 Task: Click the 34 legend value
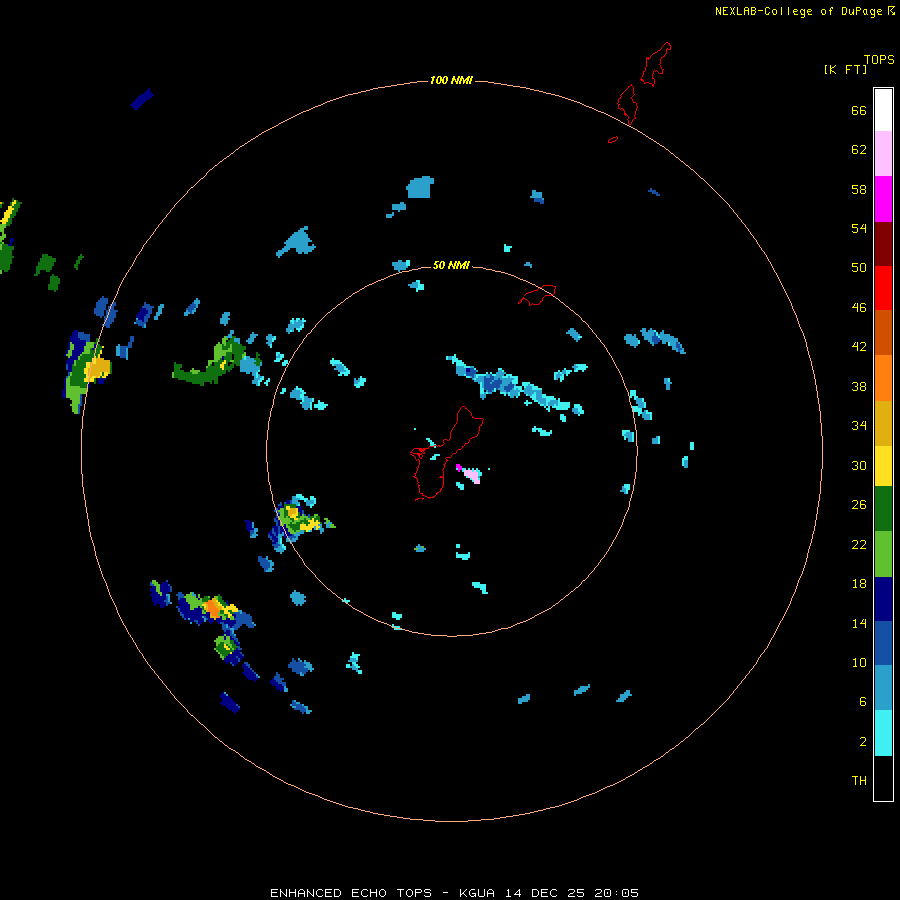859,426
